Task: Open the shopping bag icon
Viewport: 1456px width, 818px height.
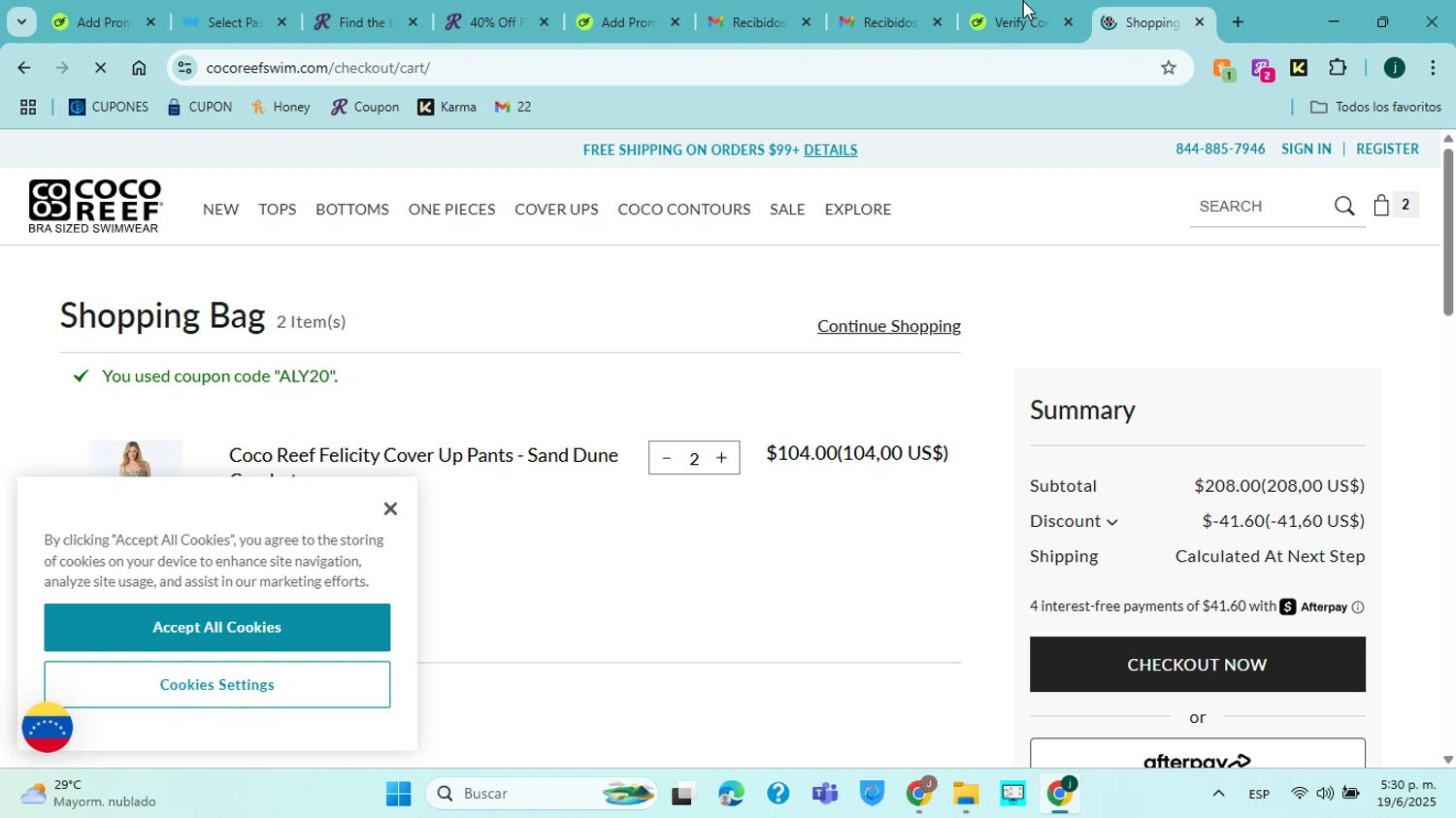Action: 1381,205
